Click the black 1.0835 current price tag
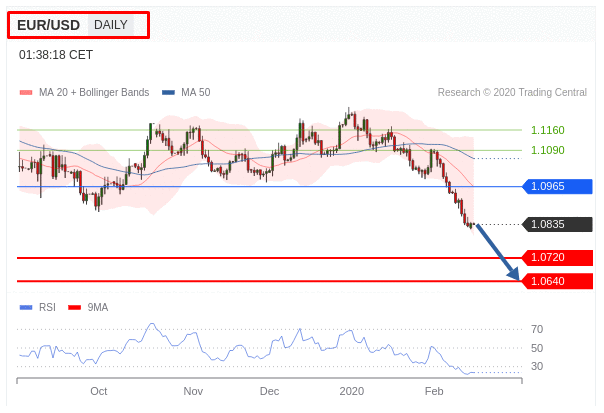The image size is (604, 413). pos(557,224)
